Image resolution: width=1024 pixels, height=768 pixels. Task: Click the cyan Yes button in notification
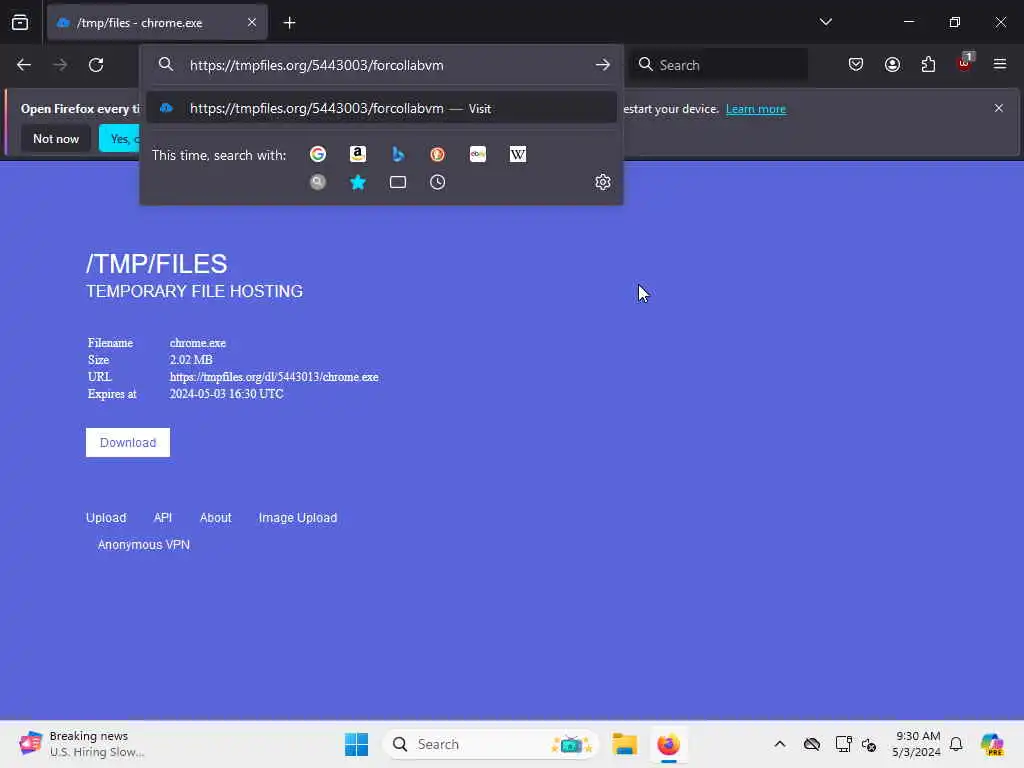(120, 138)
